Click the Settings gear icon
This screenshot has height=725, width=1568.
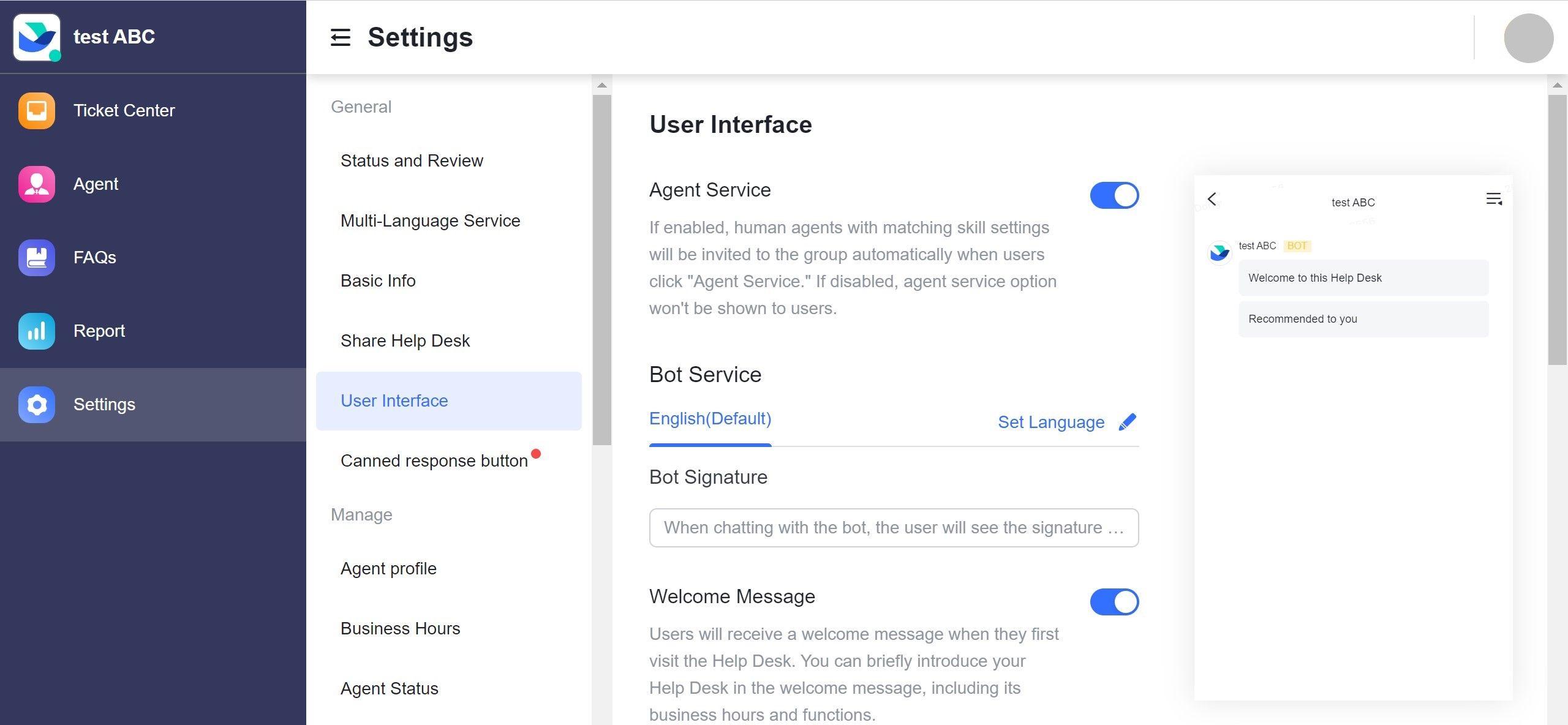click(36, 404)
